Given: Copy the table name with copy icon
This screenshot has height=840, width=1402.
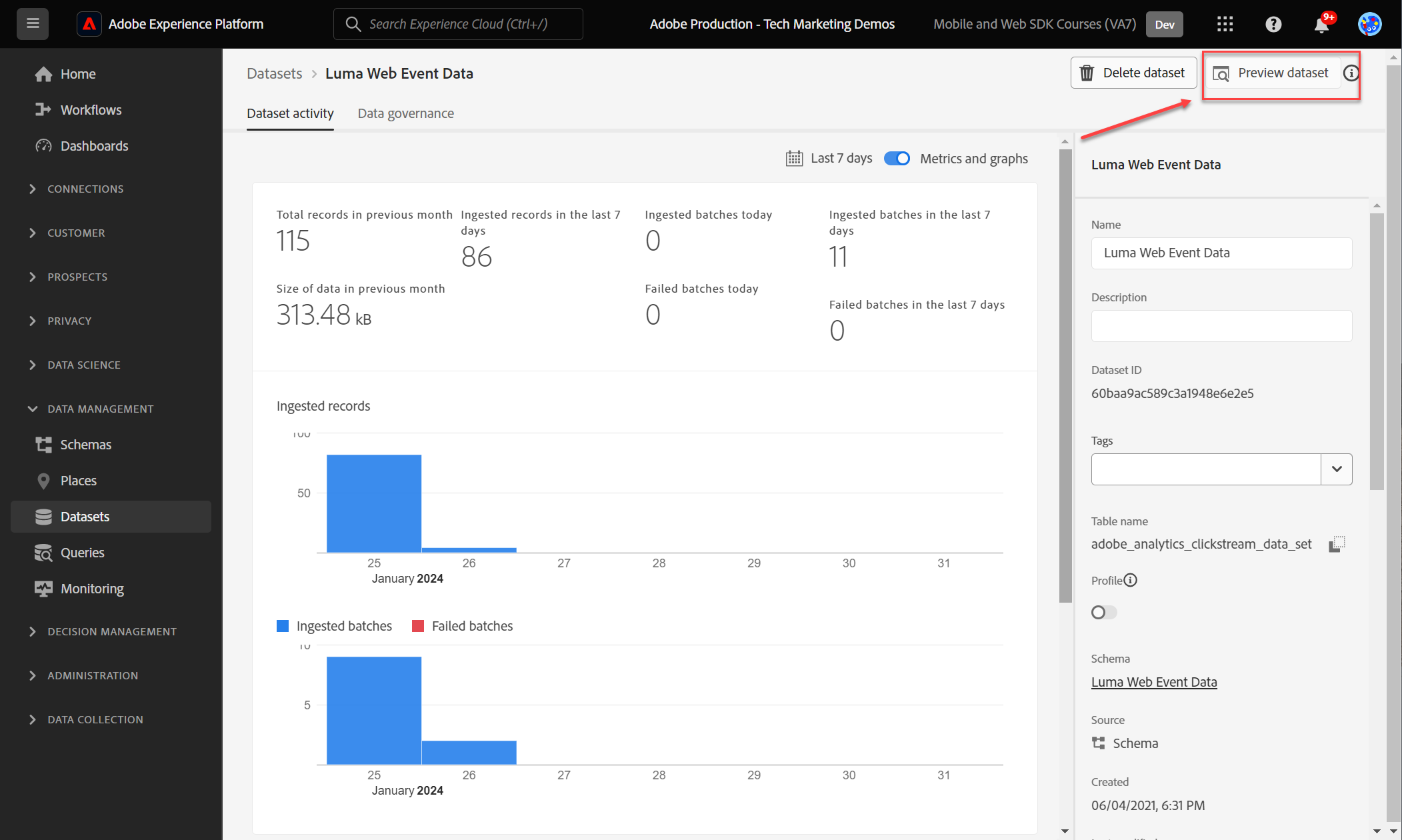Looking at the screenshot, I should click(1337, 544).
